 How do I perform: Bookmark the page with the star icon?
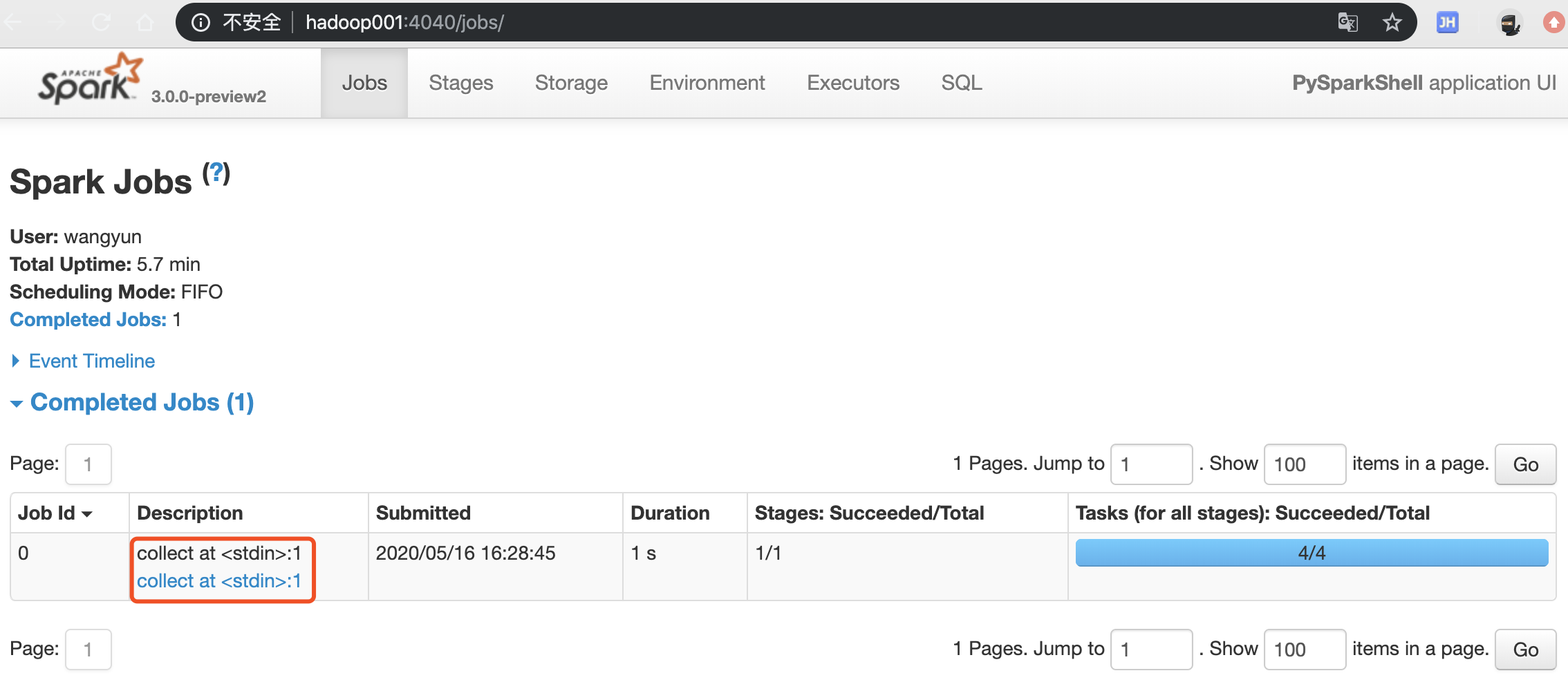(x=1392, y=21)
